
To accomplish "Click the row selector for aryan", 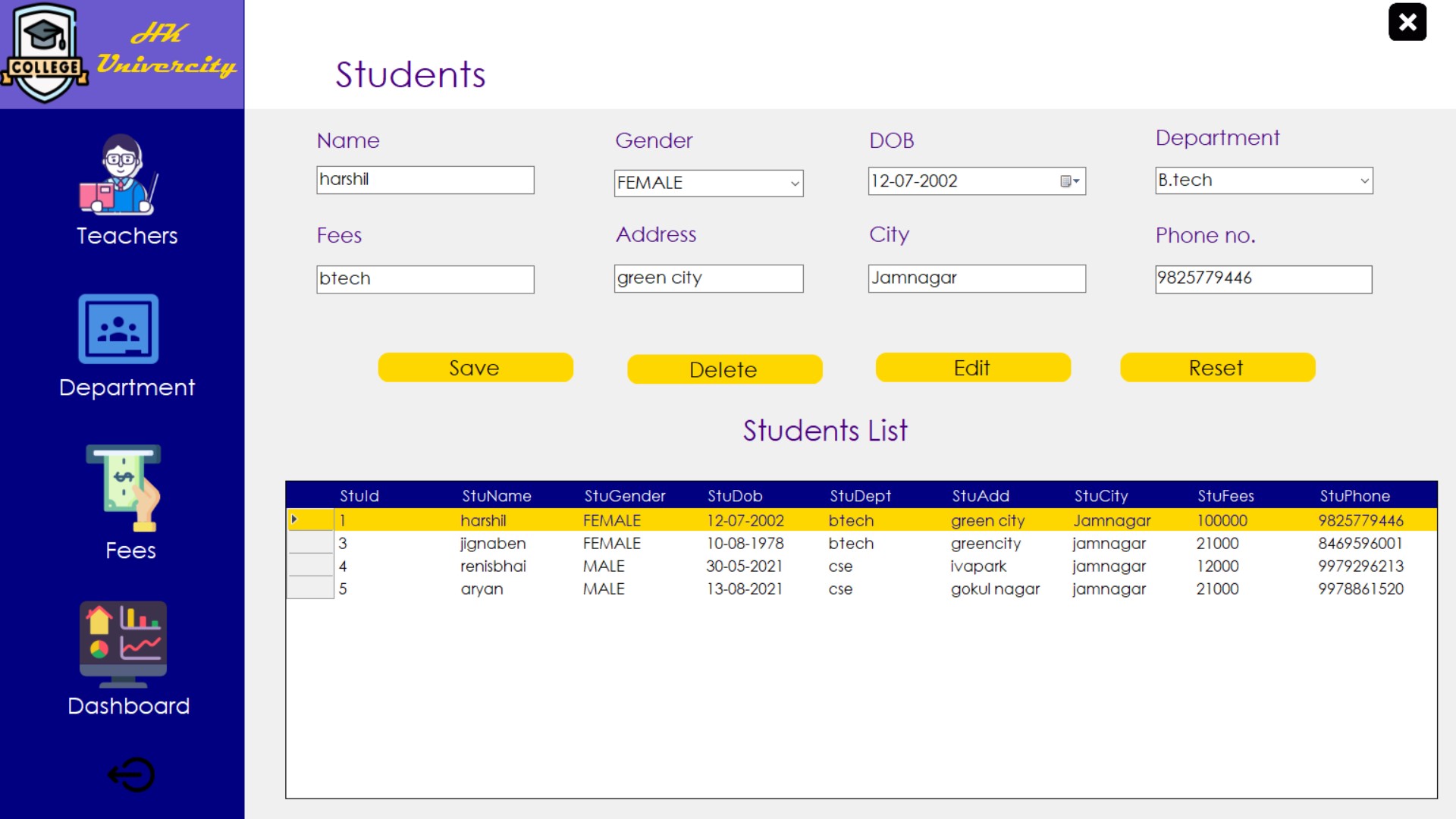I will [309, 588].
